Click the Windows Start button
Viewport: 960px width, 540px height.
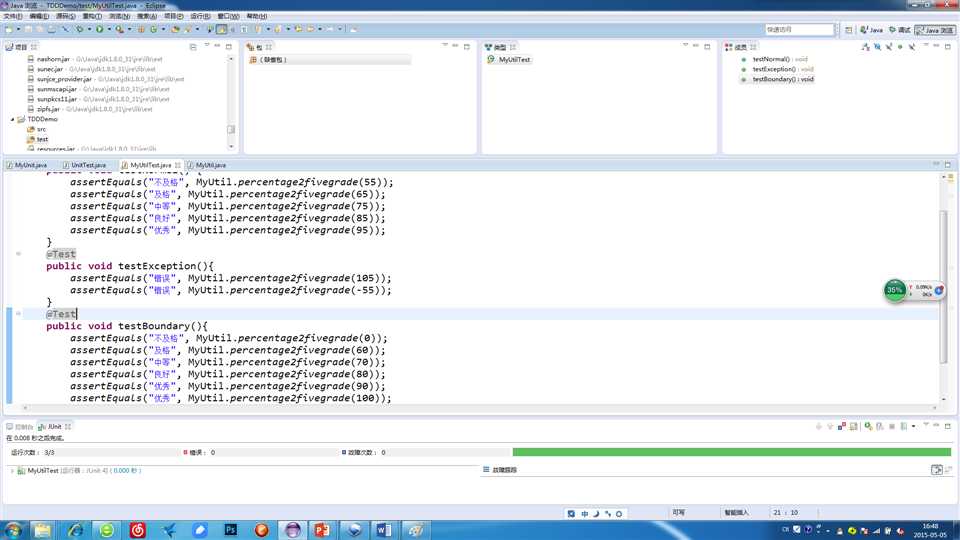(x=13, y=530)
